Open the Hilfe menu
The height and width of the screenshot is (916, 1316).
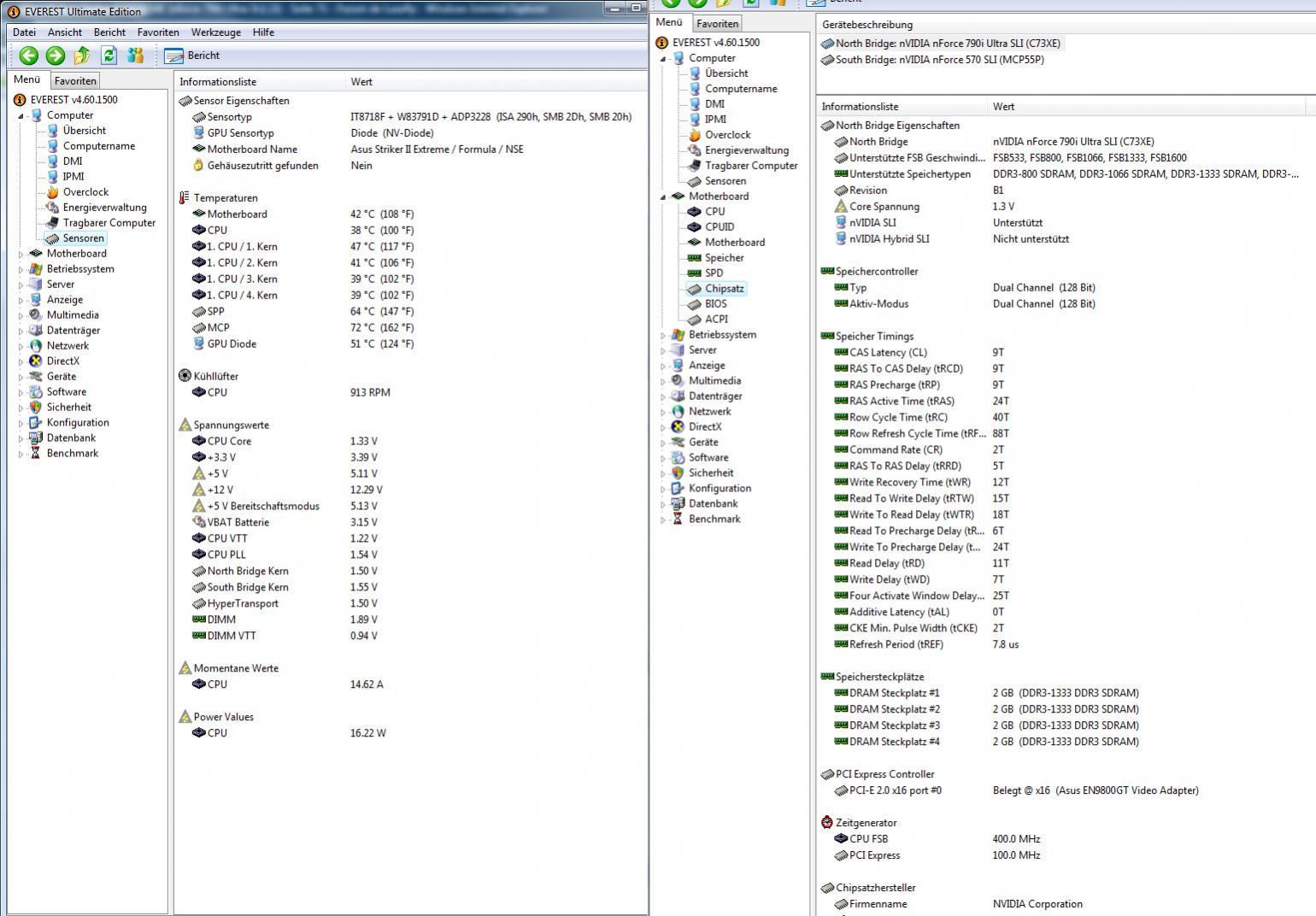click(263, 32)
